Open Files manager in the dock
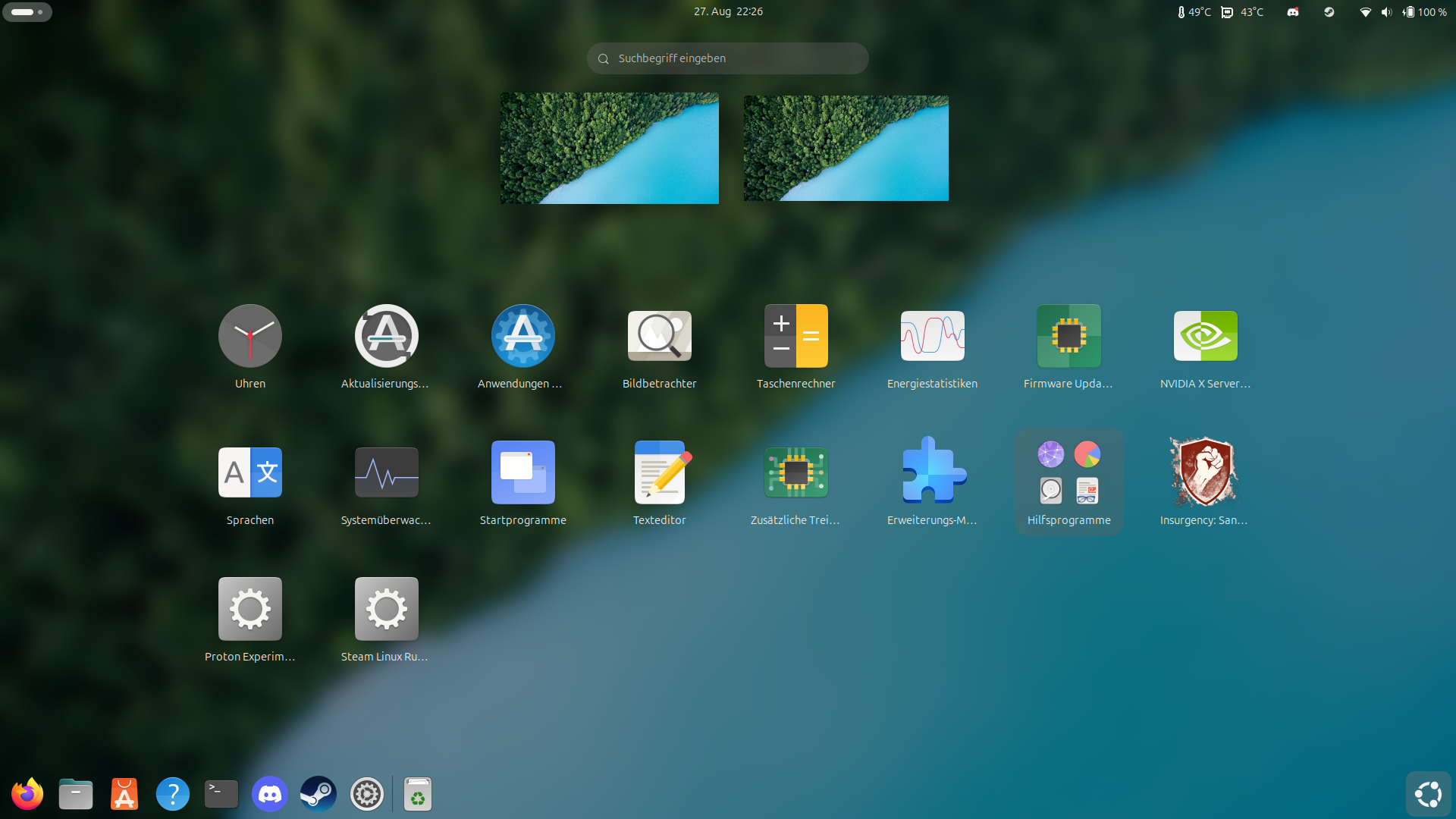1456x819 pixels. tap(76, 794)
